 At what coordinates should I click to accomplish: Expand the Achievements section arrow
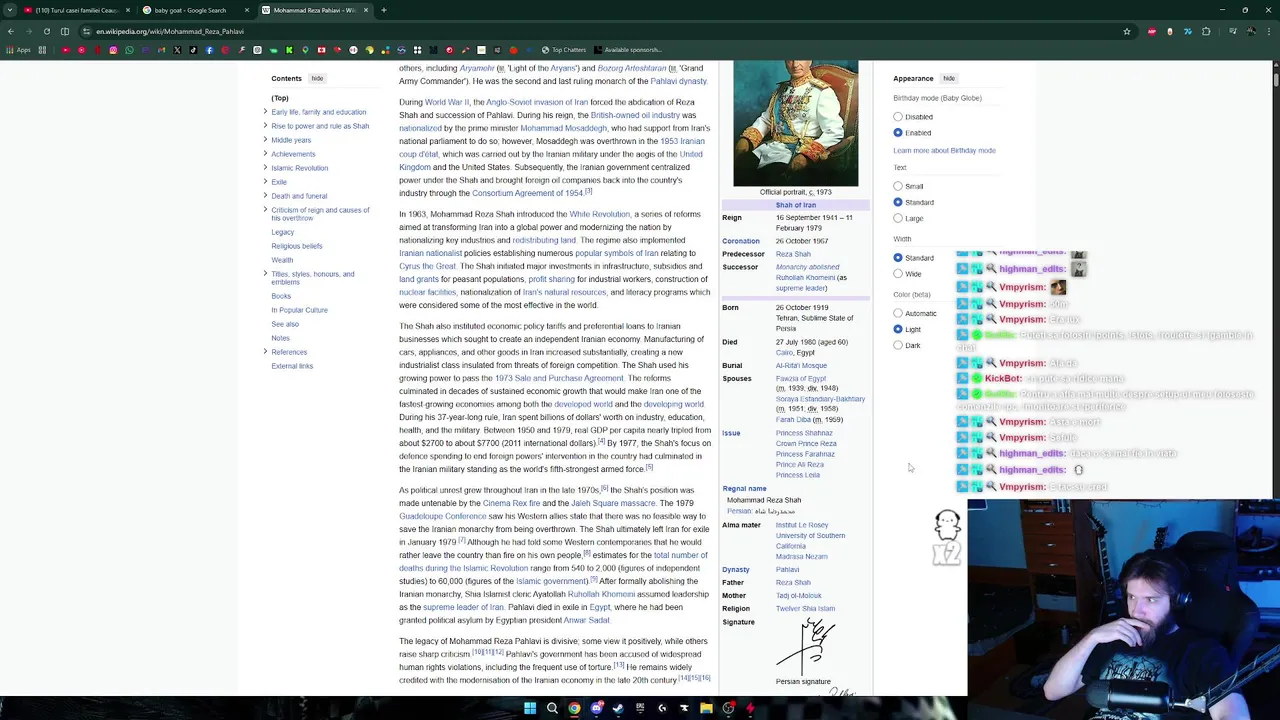pyautogui.click(x=265, y=154)
